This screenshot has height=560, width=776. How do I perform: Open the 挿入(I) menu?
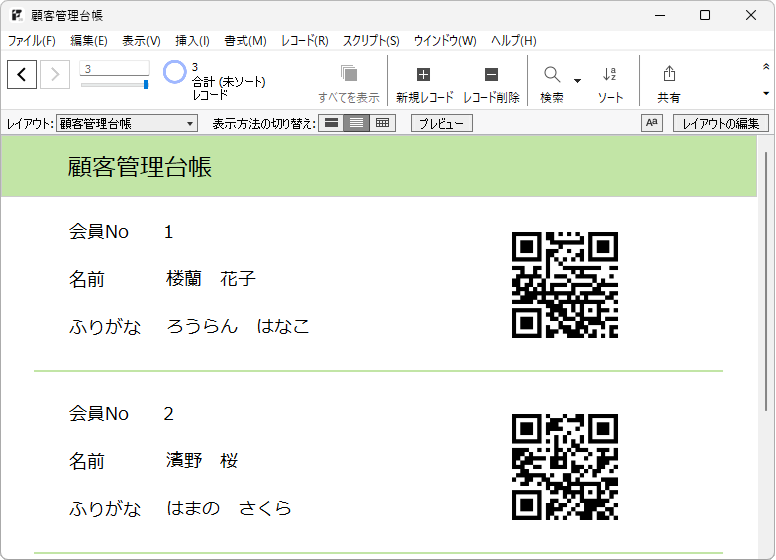pyautogui.click(x=193, y=41)
